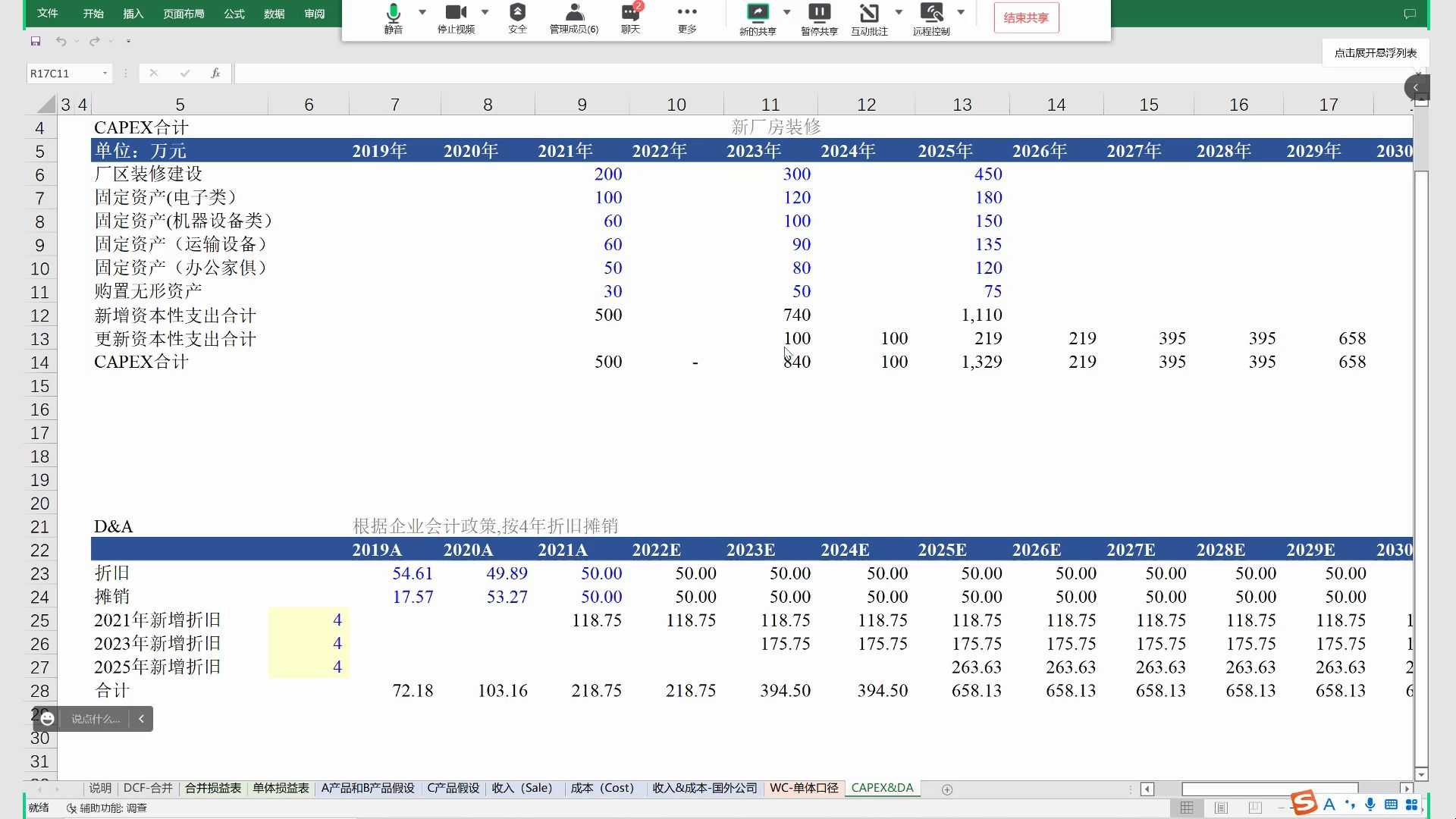Switch to the 合并损益表 sheet tab

(x=213, y=788)
